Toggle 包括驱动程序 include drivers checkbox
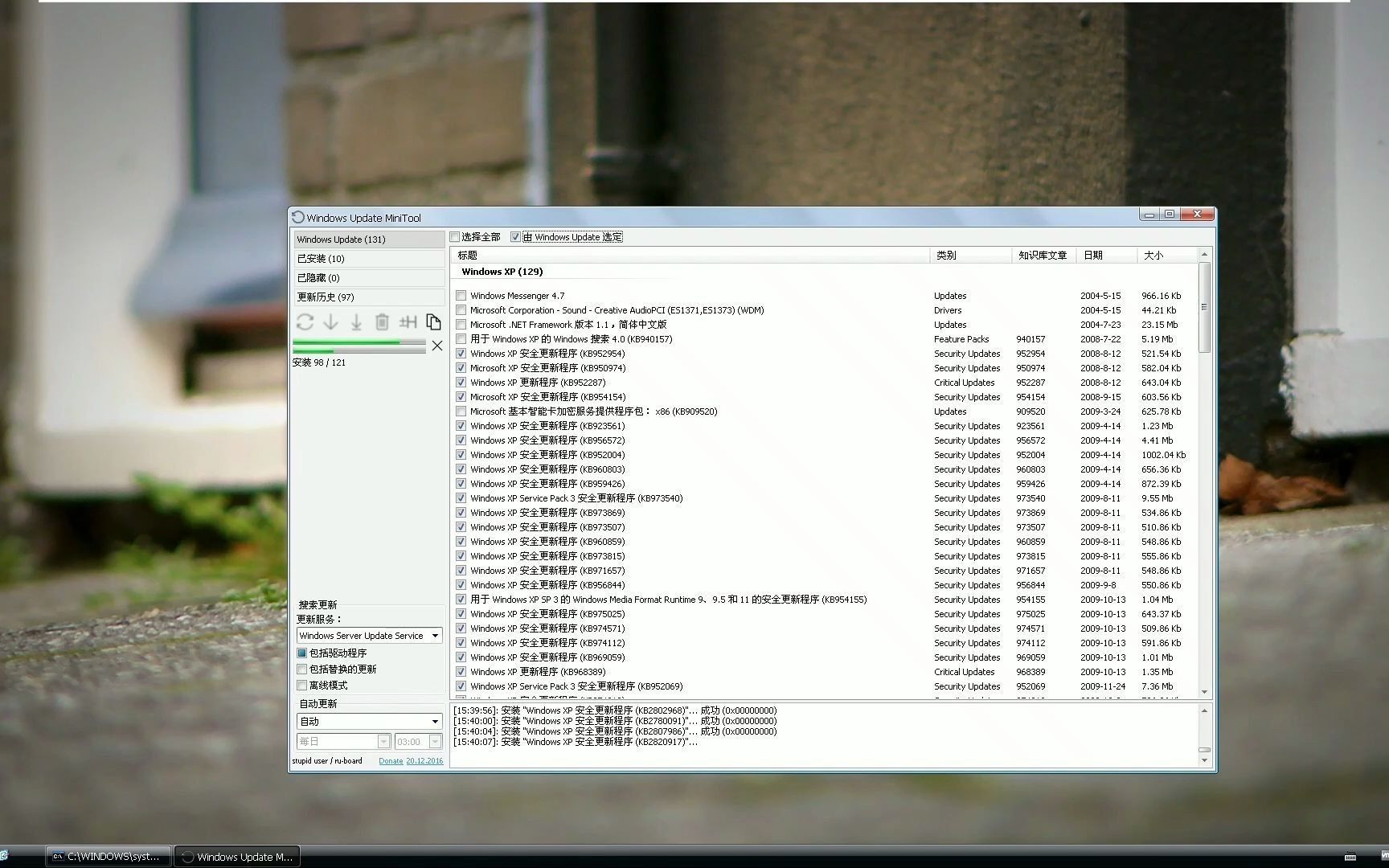This screenshot has width=1389, height=868. coord(302,653)
